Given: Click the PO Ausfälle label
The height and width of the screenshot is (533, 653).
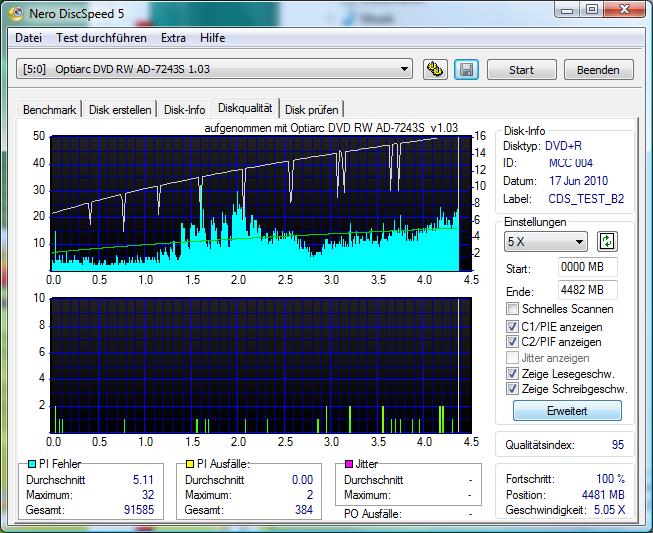Looking at the screenshot, I should [x=373, y=514].
